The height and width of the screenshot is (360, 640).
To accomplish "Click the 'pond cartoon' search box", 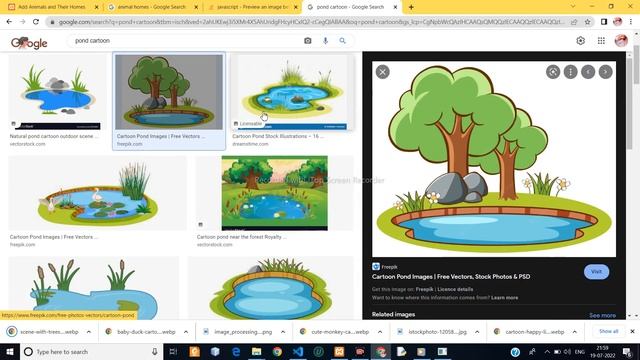I will tap(186, 41).
